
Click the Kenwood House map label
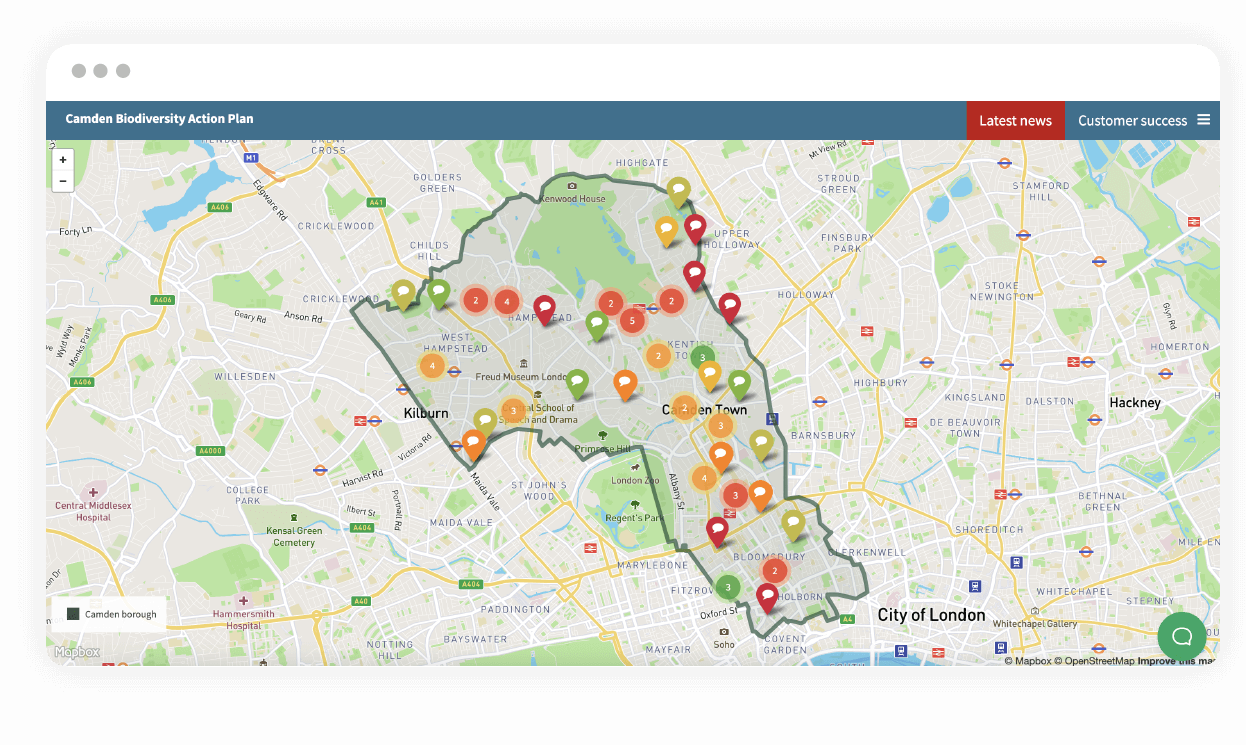(x=573, y=199)
